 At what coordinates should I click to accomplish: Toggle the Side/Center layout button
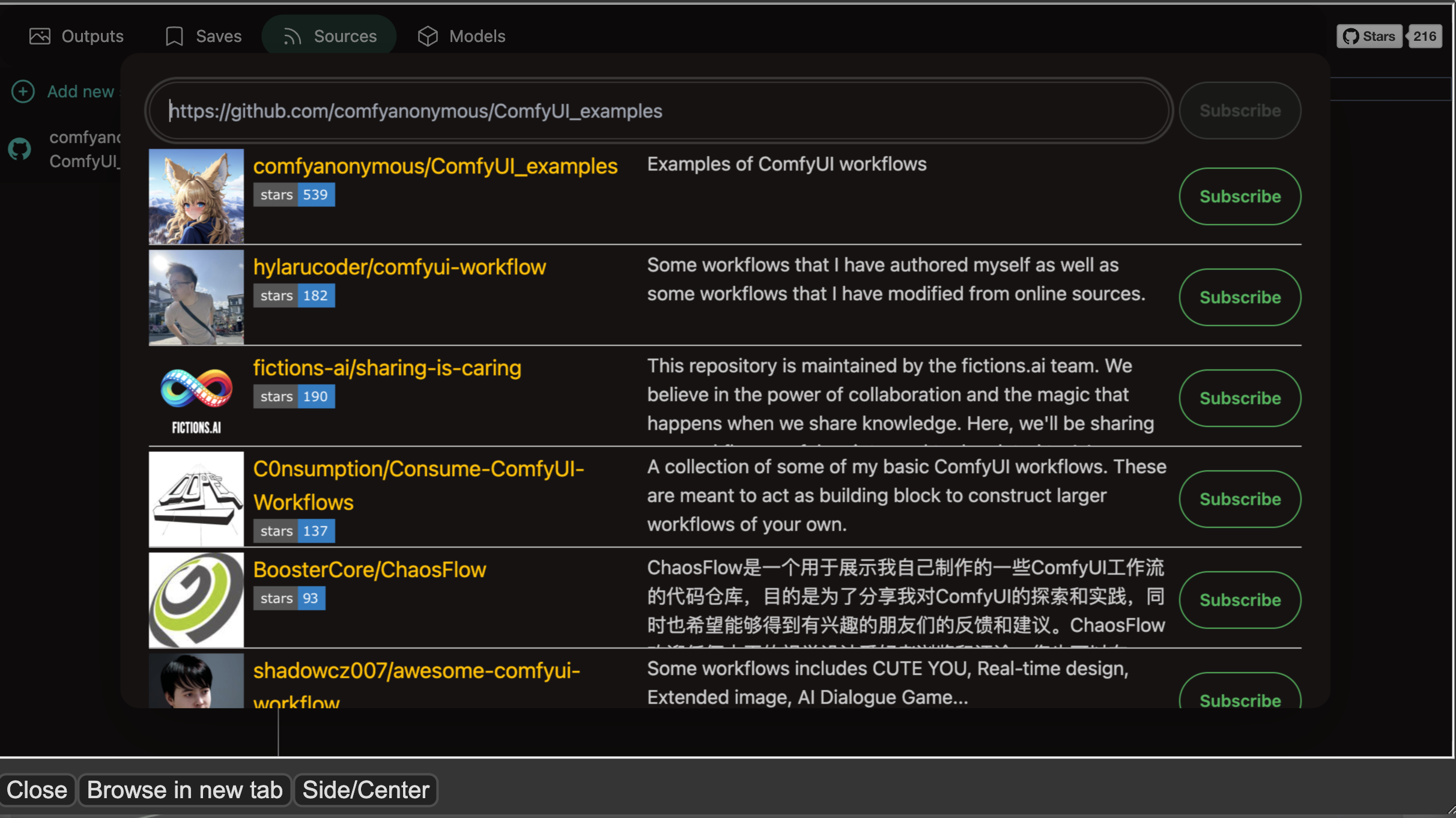pos(366,790)
